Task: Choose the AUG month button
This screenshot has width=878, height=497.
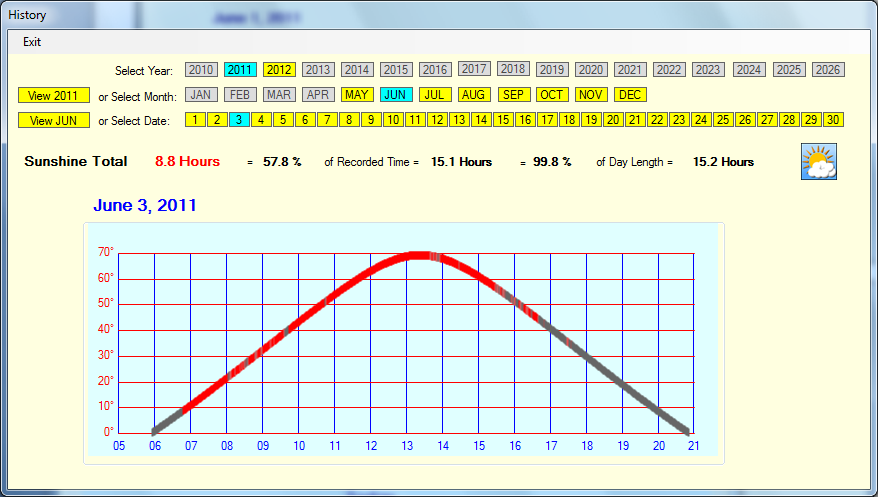Action: pos(474,95)
